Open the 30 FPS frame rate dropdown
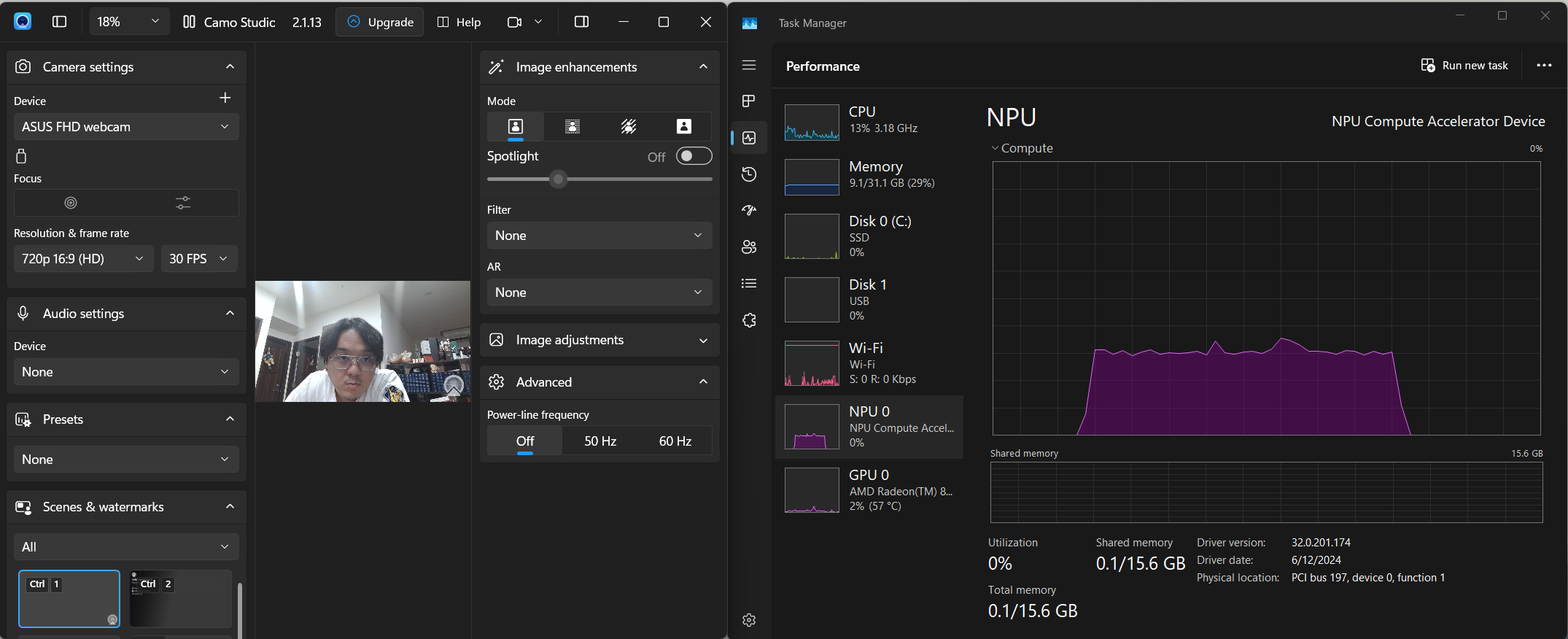1568x639 pixels. 198,259
